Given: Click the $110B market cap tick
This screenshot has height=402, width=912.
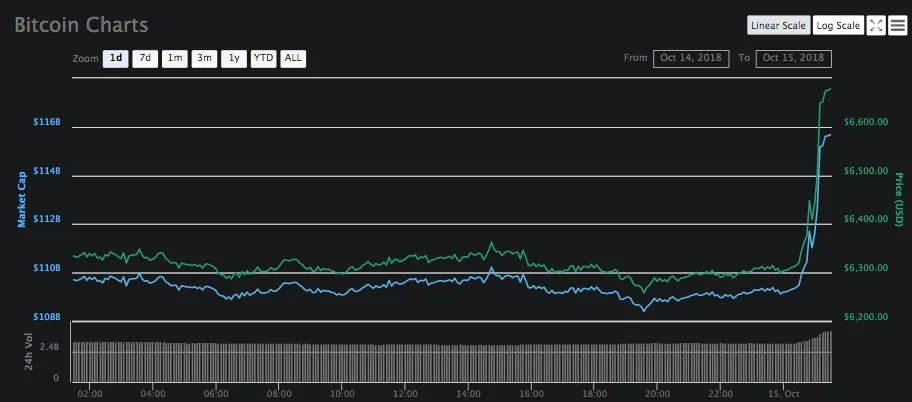Looking at the screenshot, I should (47, 268).
